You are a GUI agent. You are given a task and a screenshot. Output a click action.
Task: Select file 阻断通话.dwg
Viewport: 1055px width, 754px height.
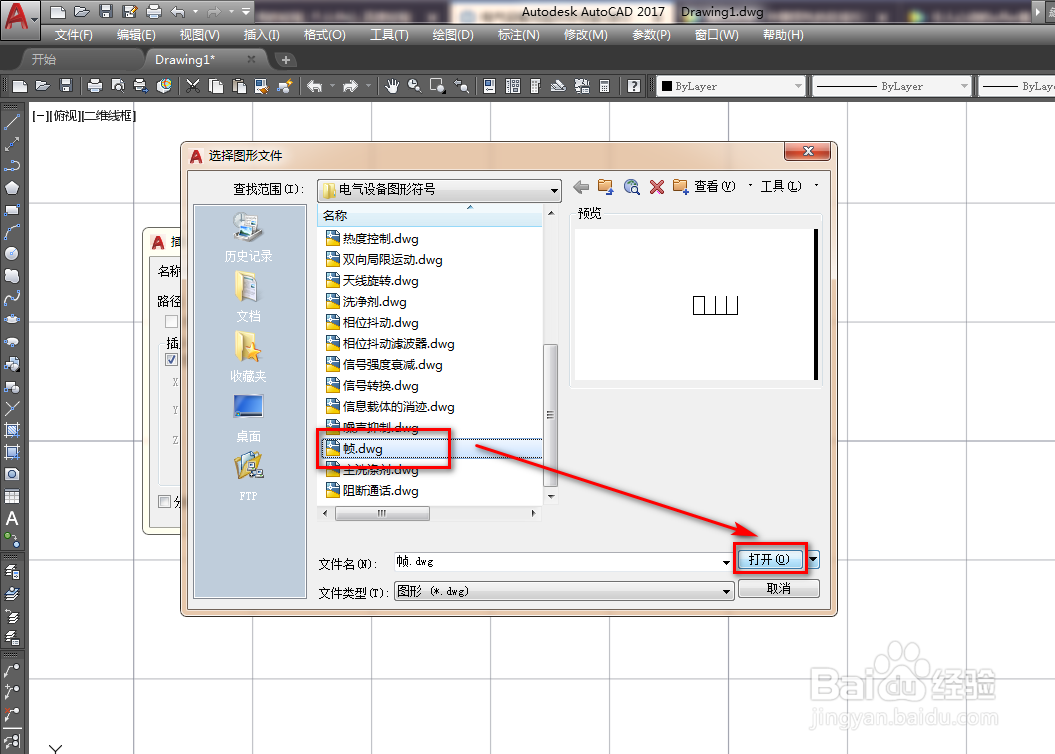click(x=373, y=490)
